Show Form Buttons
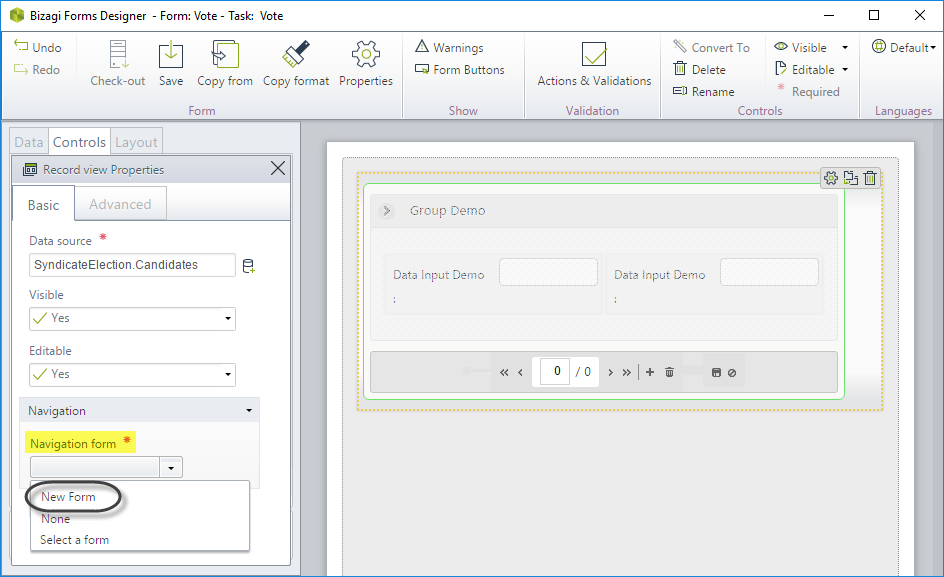 coord(460,70)
